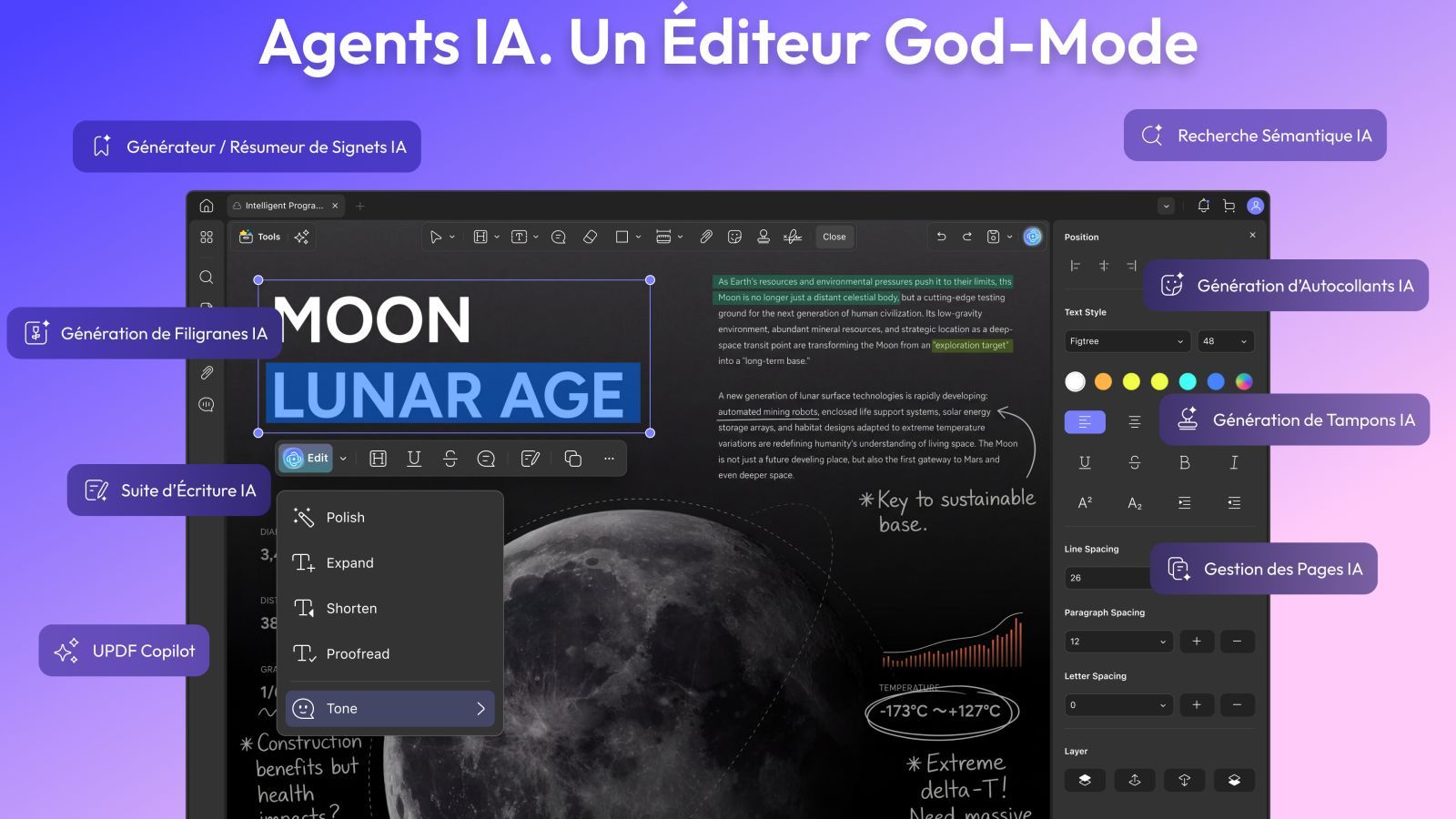Image resolution: width=1456 pixels, height=819 pixels.
Task: Click the Close button in toolbar
Action: point(834,237)
